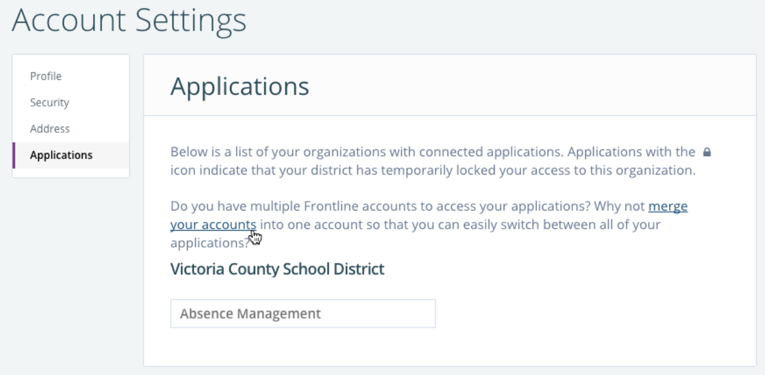
Task: Click the word "applications?" ending the paragraph
Action: [x=210, y=243]
